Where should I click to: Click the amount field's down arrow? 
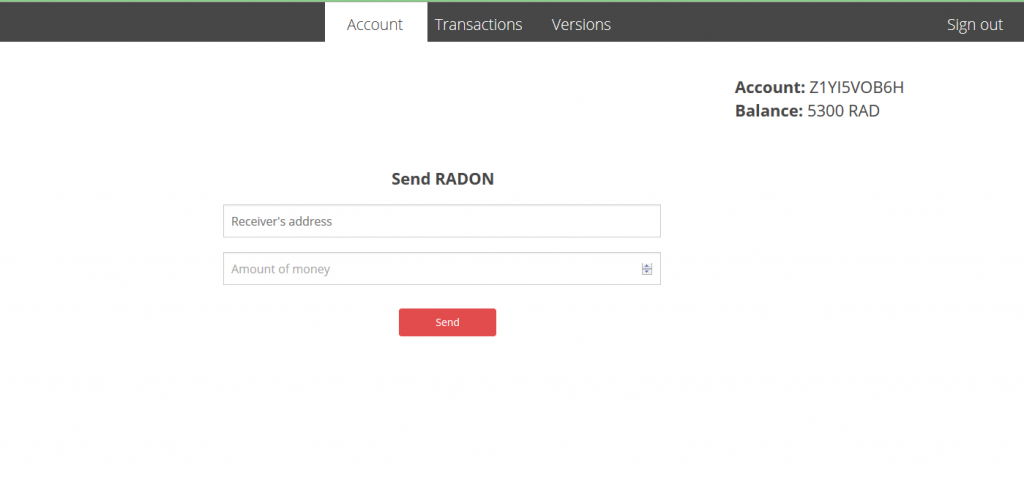647,272
